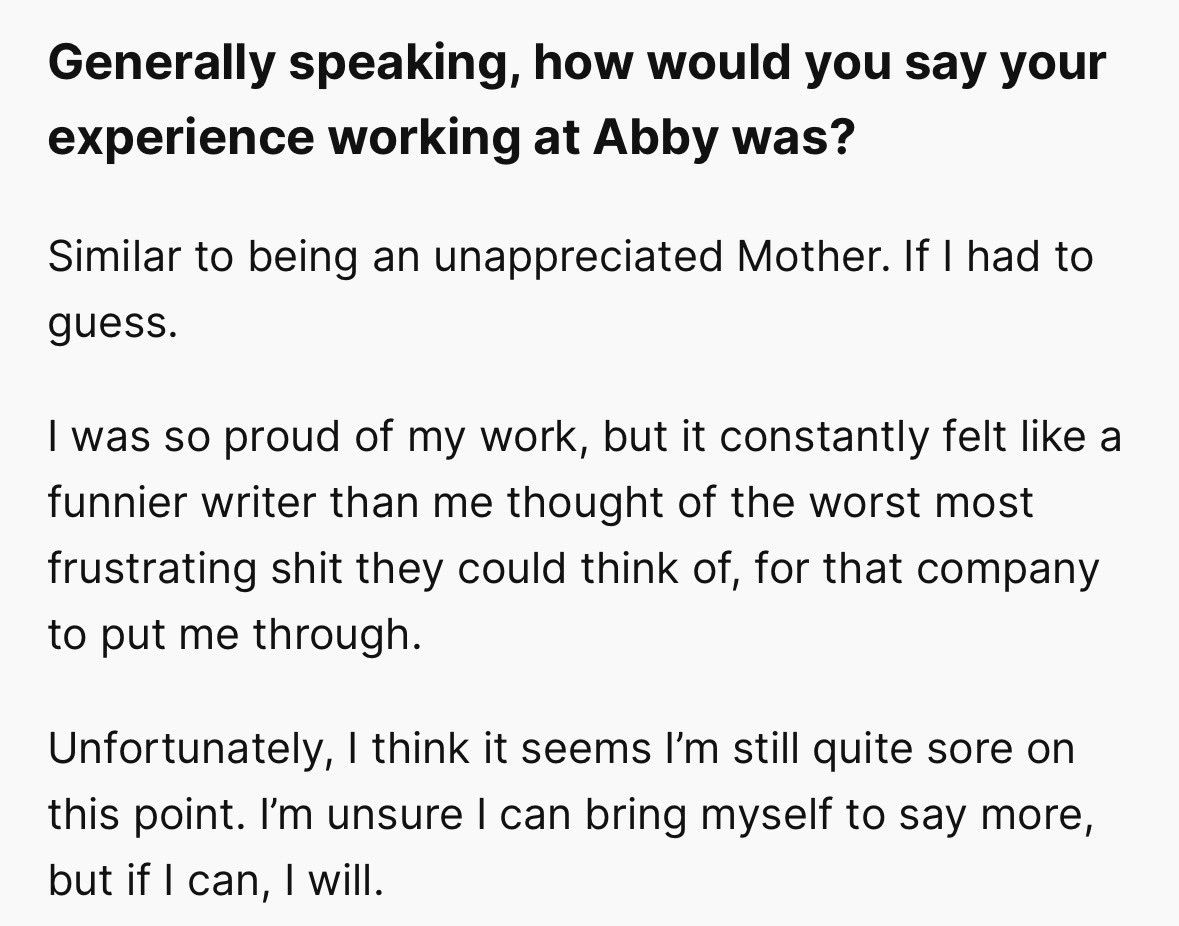Click the word 'Abby' in the heading
The height and width of the screenshot is (926, 1179).
pyautogui.click(x=653, y=138)
